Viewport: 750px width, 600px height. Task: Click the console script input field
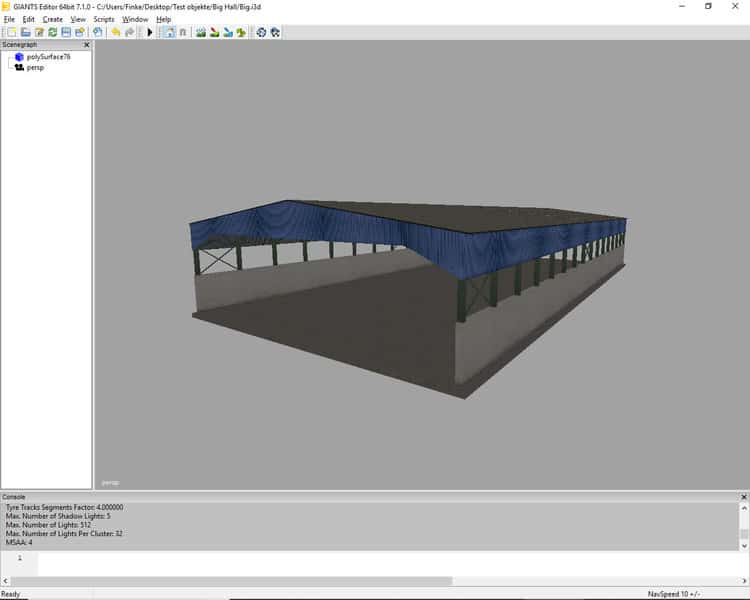tap(390, 561)
